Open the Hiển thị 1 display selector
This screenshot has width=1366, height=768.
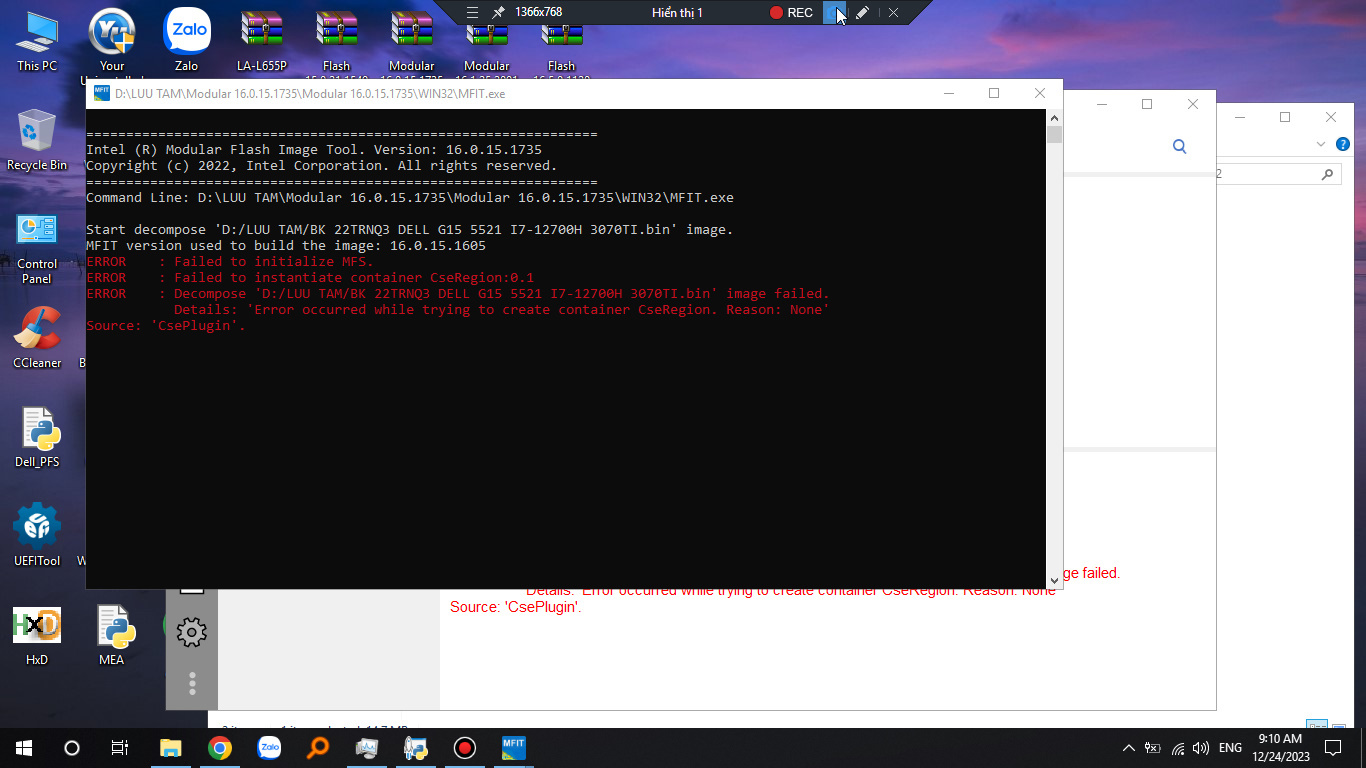coord(677,12)
